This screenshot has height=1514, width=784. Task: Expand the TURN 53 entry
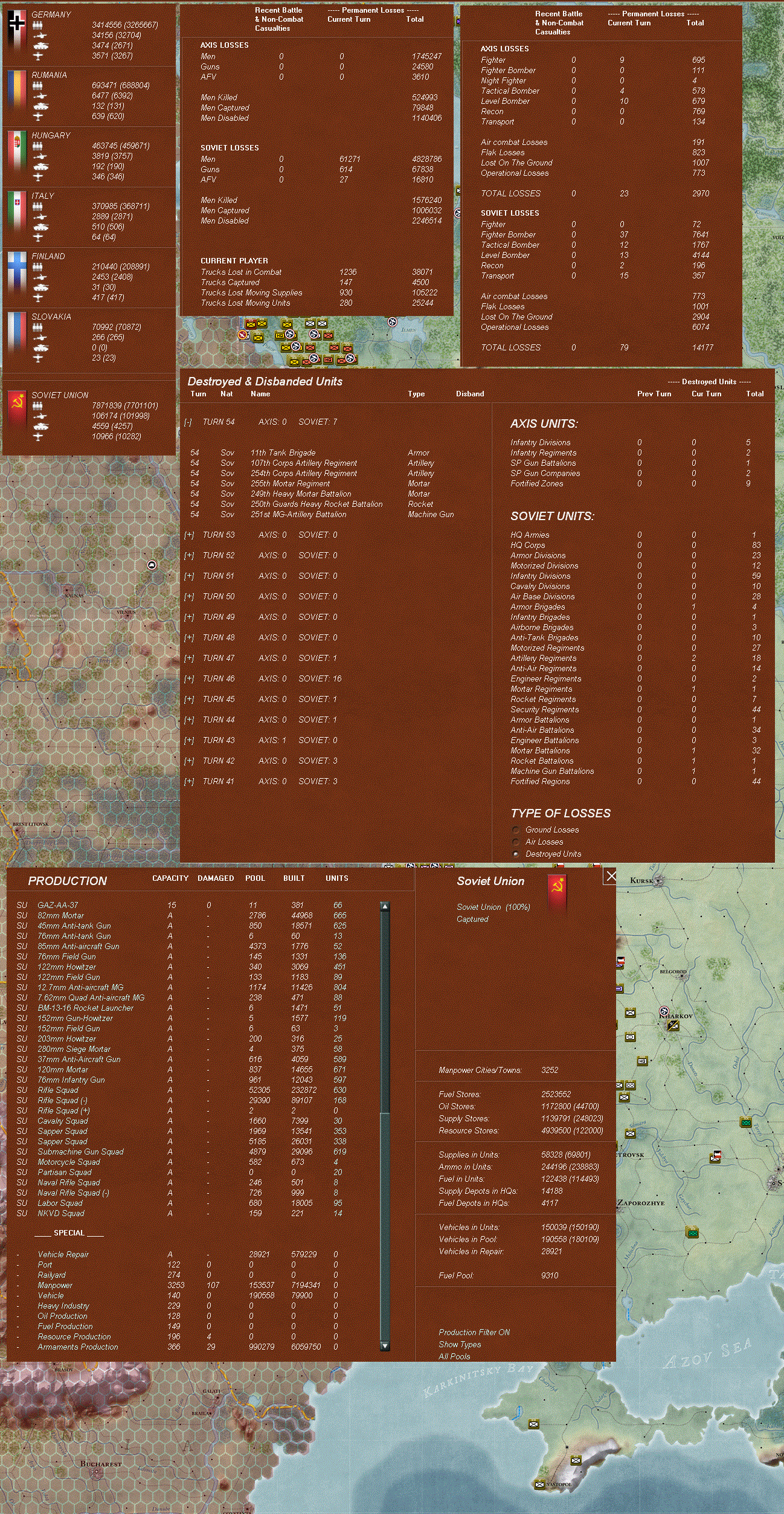pos(189,535)
